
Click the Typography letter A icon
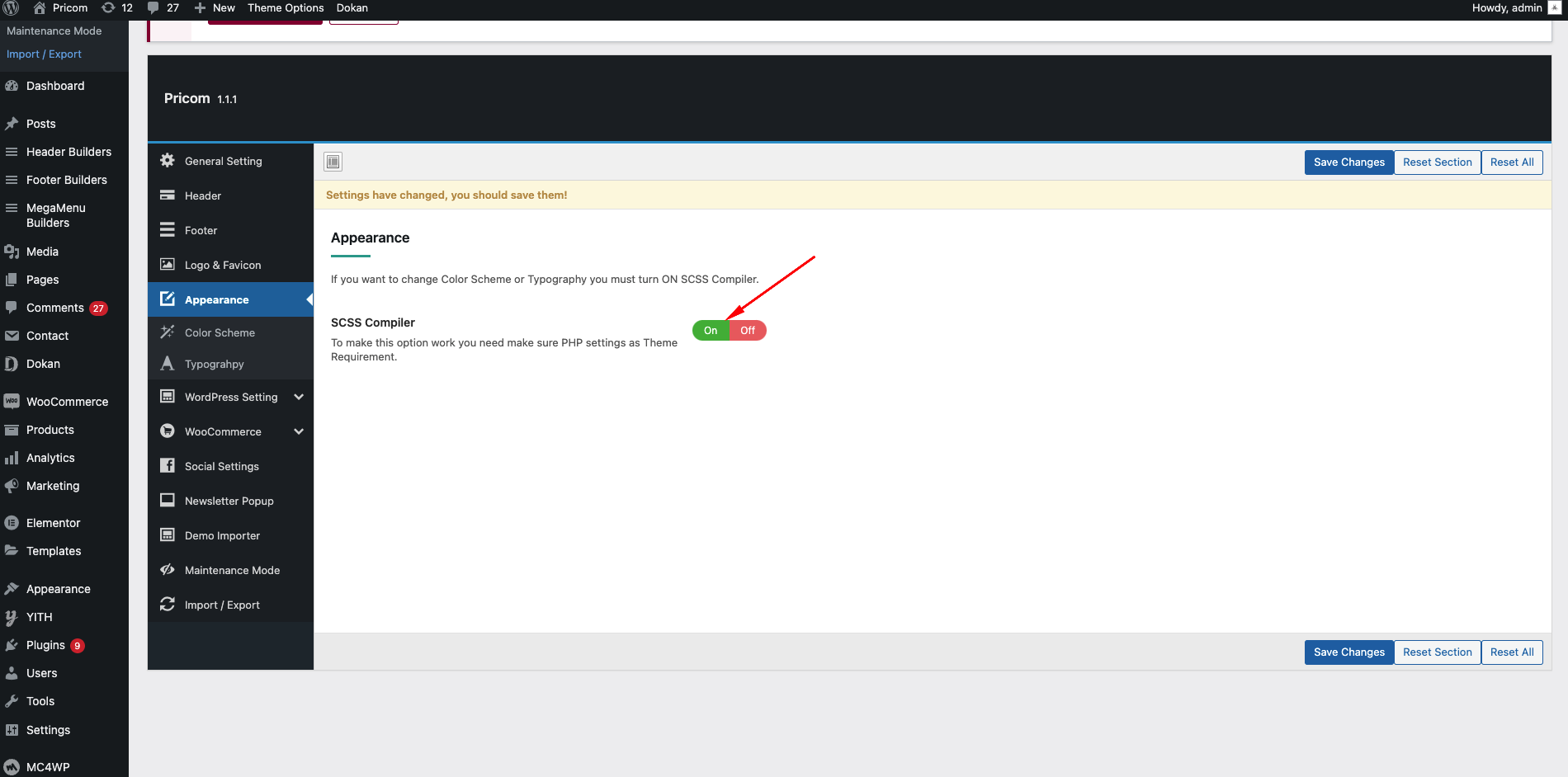[x=168, y=364]
